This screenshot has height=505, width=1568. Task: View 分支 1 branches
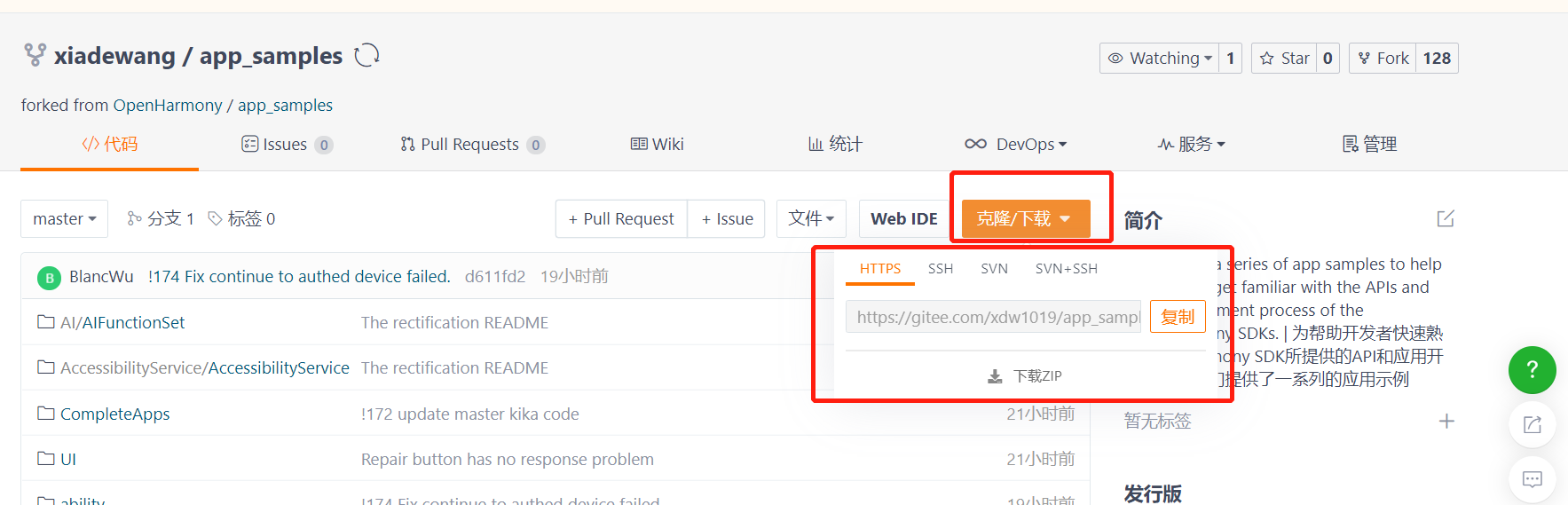click(x=161, y=218)
